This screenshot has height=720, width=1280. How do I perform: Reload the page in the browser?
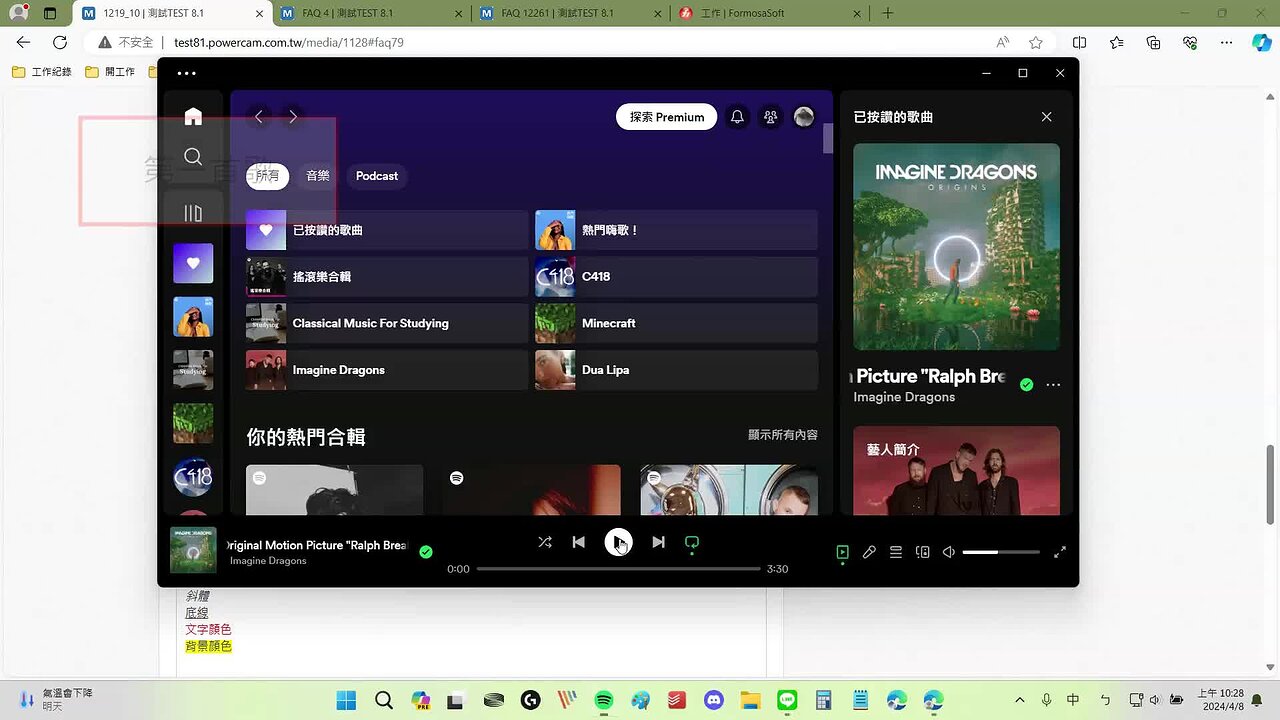click(60, 43)
